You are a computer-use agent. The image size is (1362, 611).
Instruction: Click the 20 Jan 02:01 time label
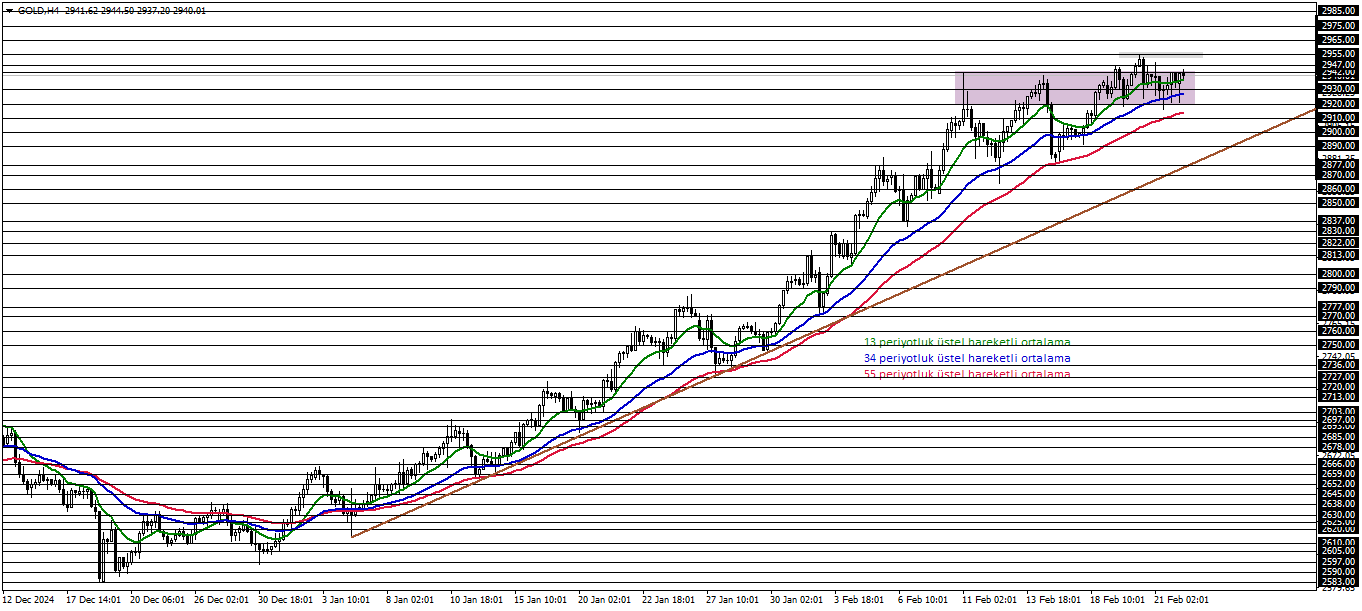(605, 600)
